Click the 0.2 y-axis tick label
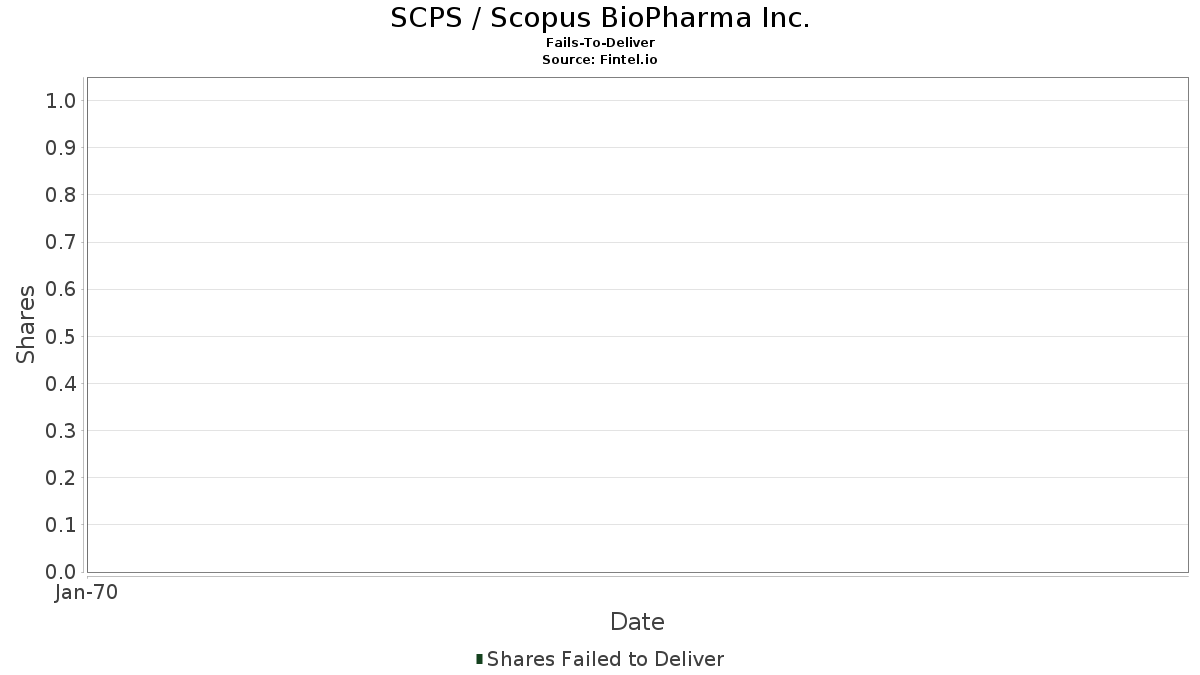The height and width of the screenshot is (675, 1200). 61,478
